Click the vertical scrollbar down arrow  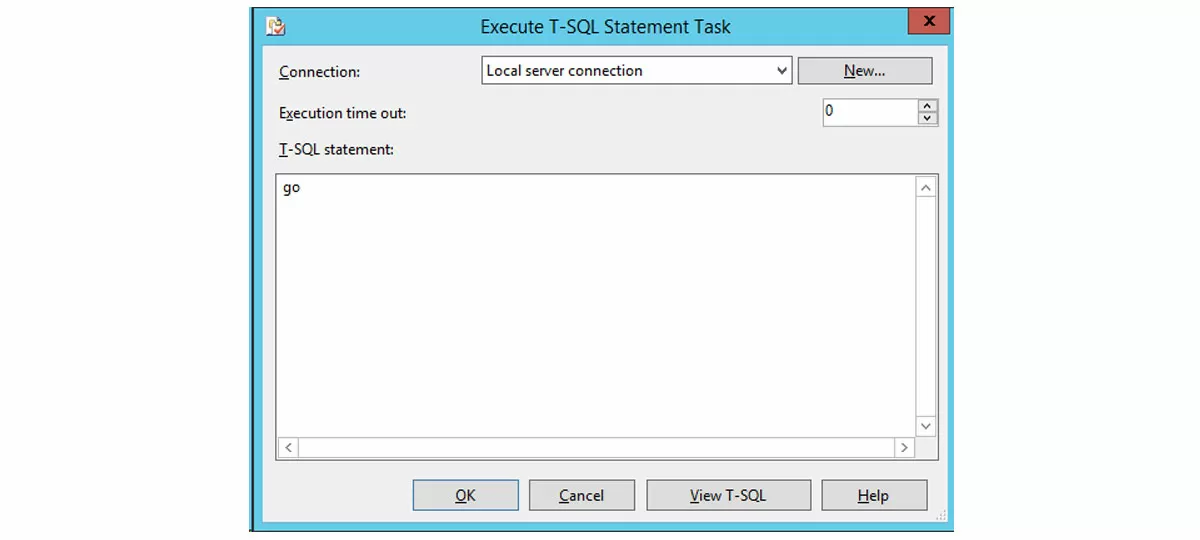click(926, 426)
